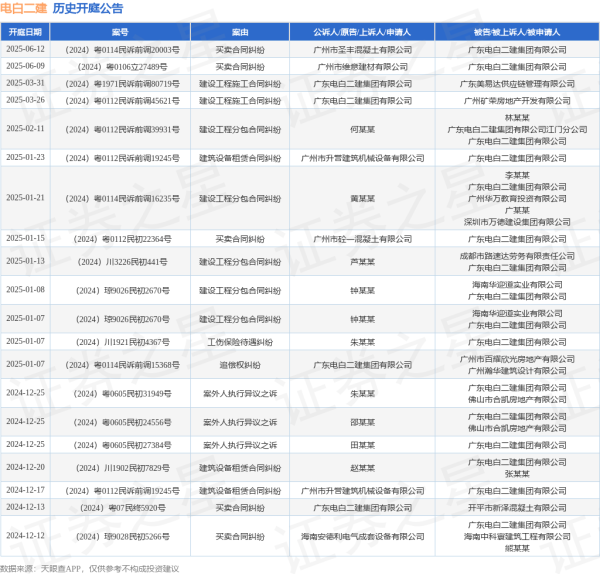
Task: Click the '公诉人/原告/上诉人/申请人' column header
Action: [362, 32]
